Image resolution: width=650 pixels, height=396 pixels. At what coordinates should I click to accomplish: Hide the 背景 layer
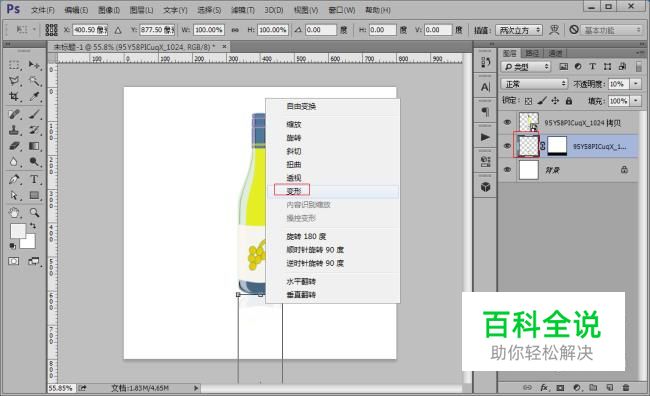(x=507, y=170)
